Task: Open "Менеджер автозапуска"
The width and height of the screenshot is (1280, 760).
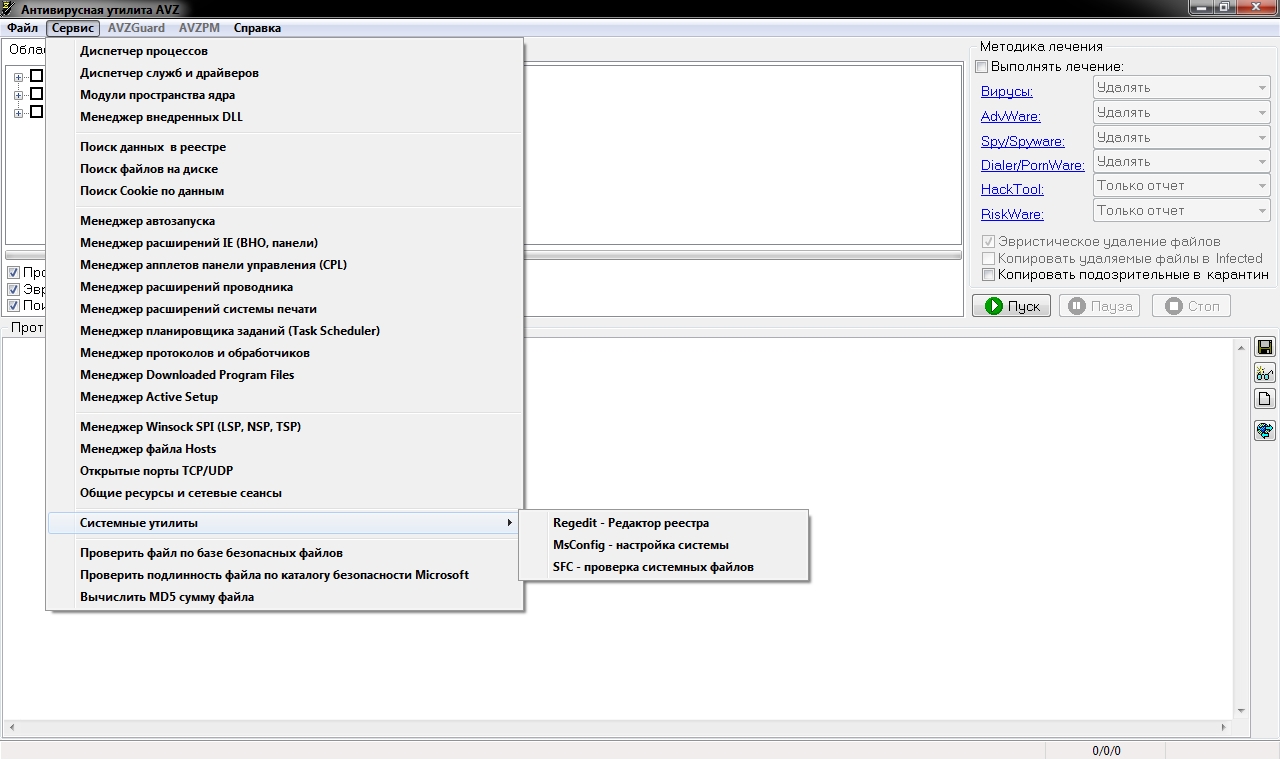Action: point(285,221)
